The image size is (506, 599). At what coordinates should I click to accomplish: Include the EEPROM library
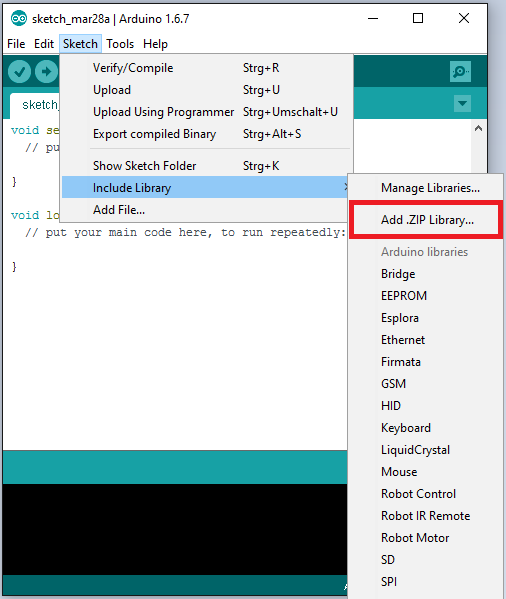pos(425,296)
